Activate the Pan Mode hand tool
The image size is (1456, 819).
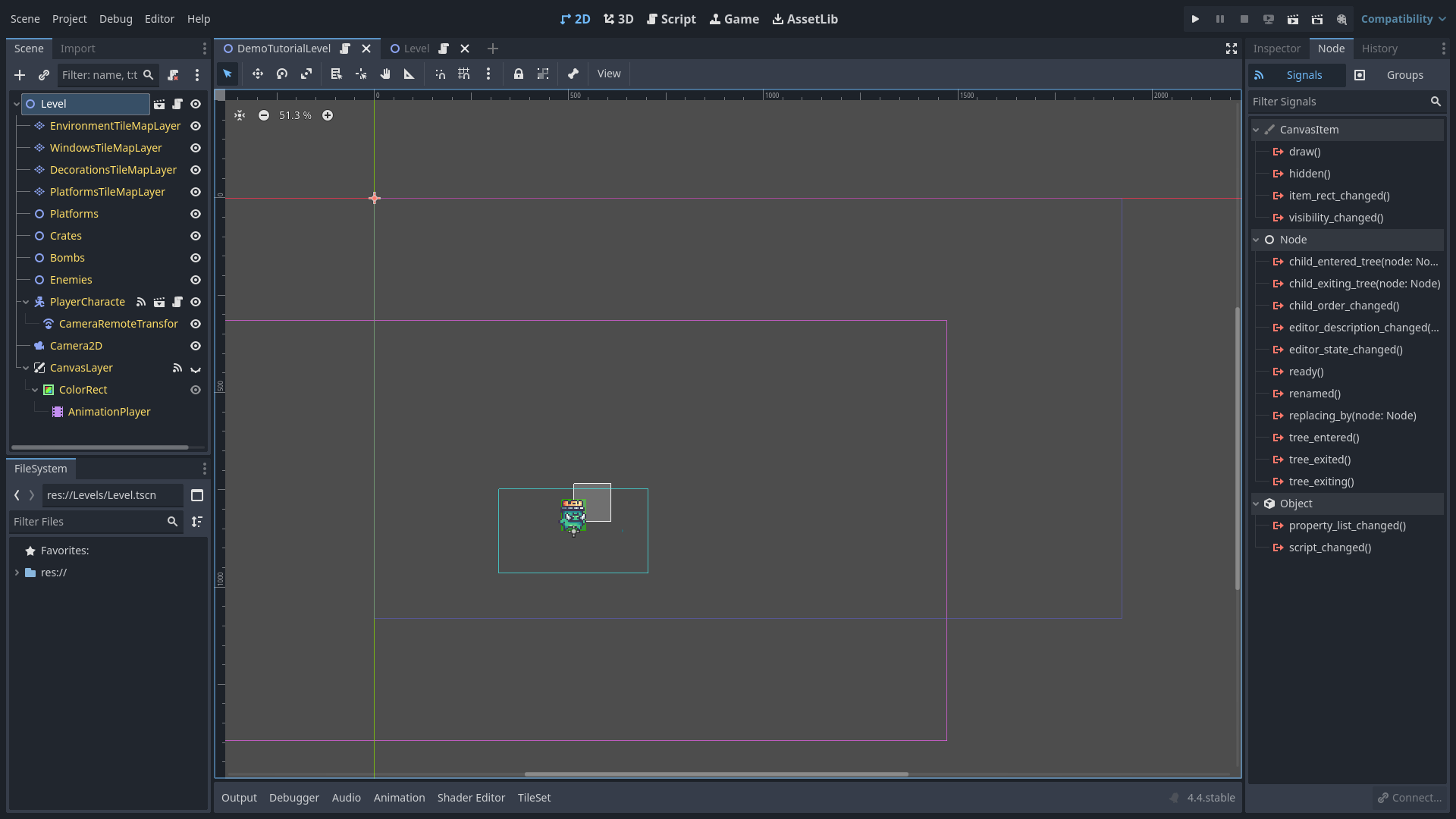[x=385, y=74]
